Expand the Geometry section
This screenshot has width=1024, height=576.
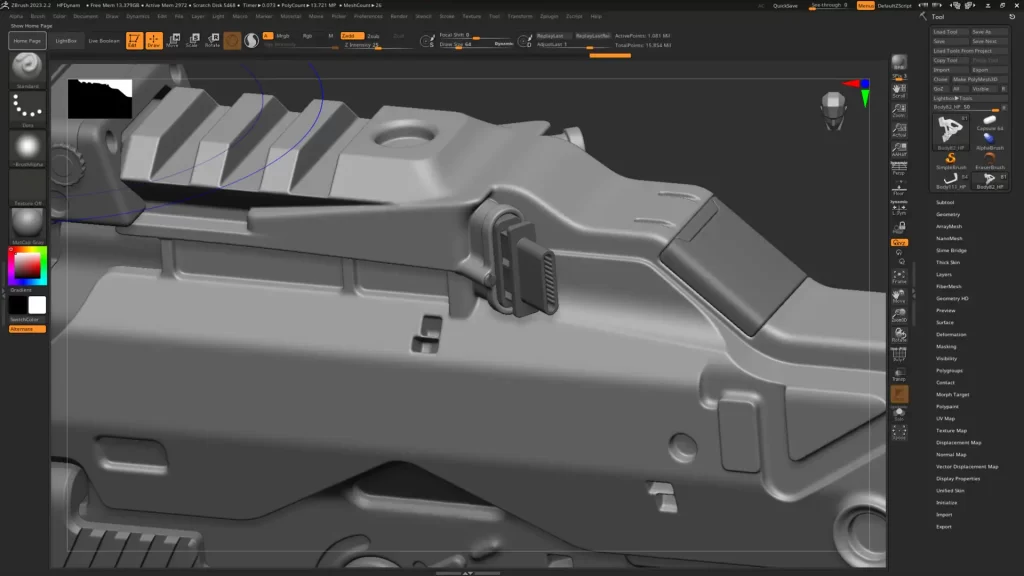(948, 214)
